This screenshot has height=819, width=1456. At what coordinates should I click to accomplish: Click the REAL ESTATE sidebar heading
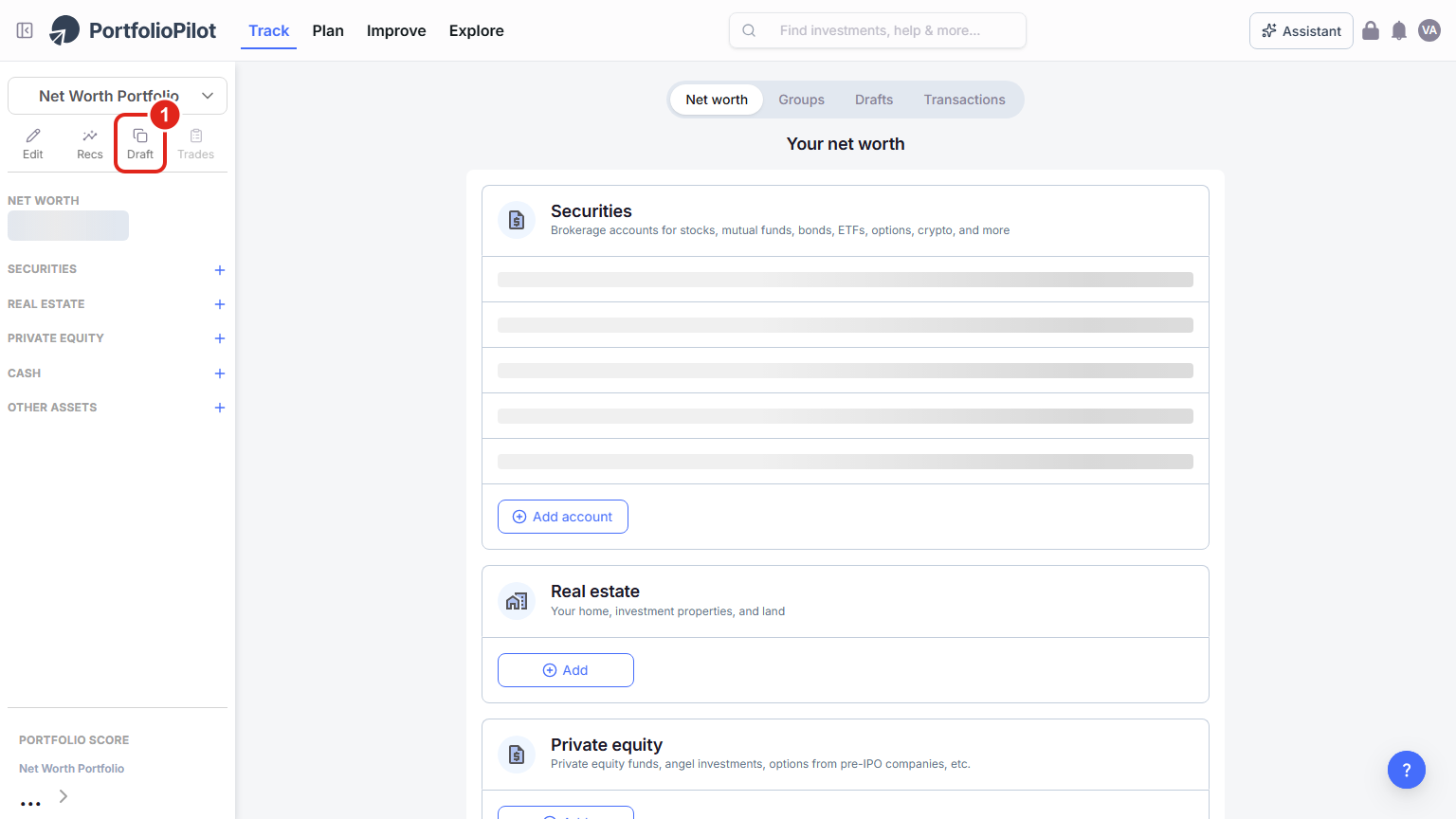(x=46, y=304)
